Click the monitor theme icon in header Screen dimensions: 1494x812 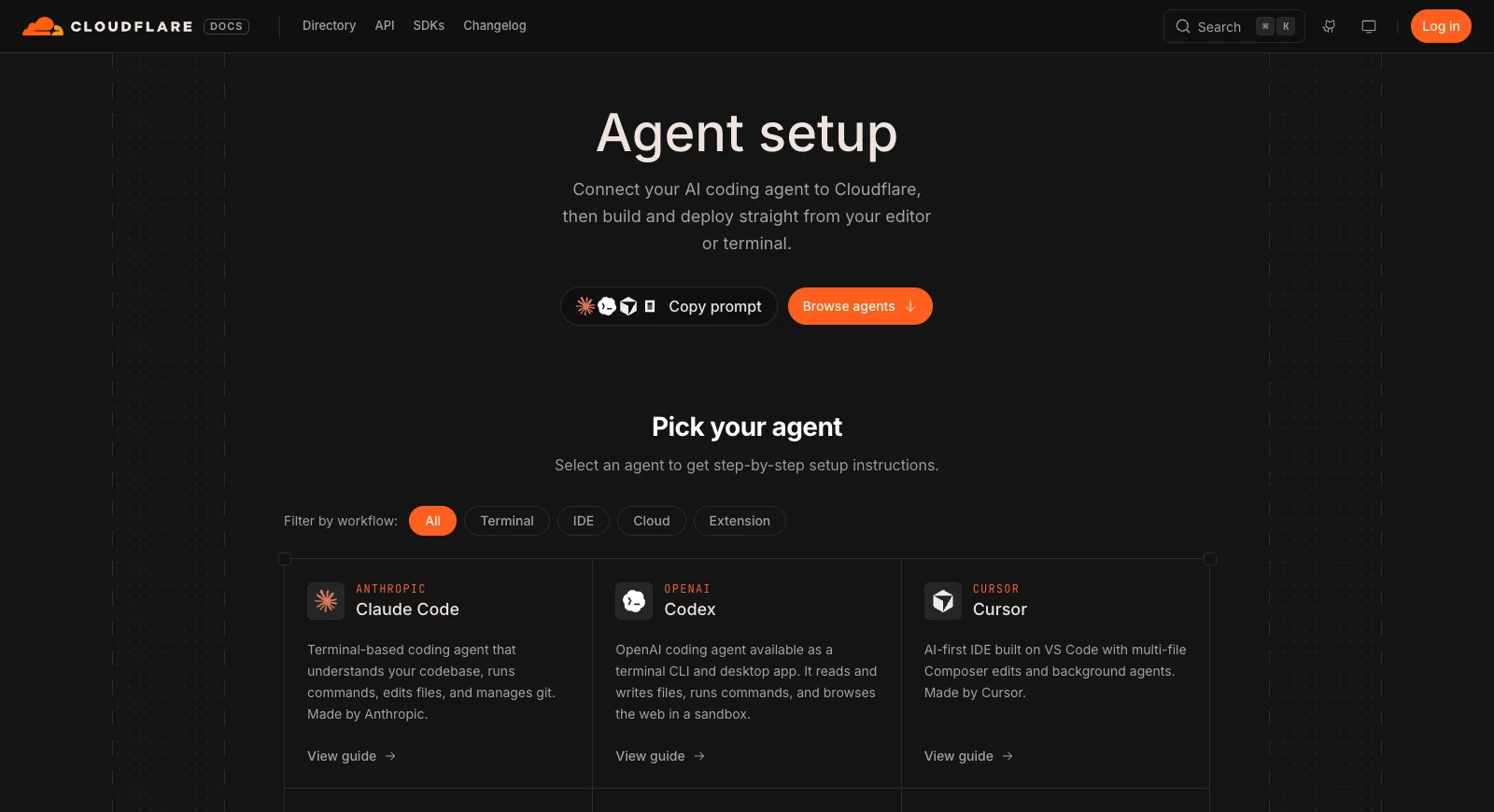point(1369,26)
